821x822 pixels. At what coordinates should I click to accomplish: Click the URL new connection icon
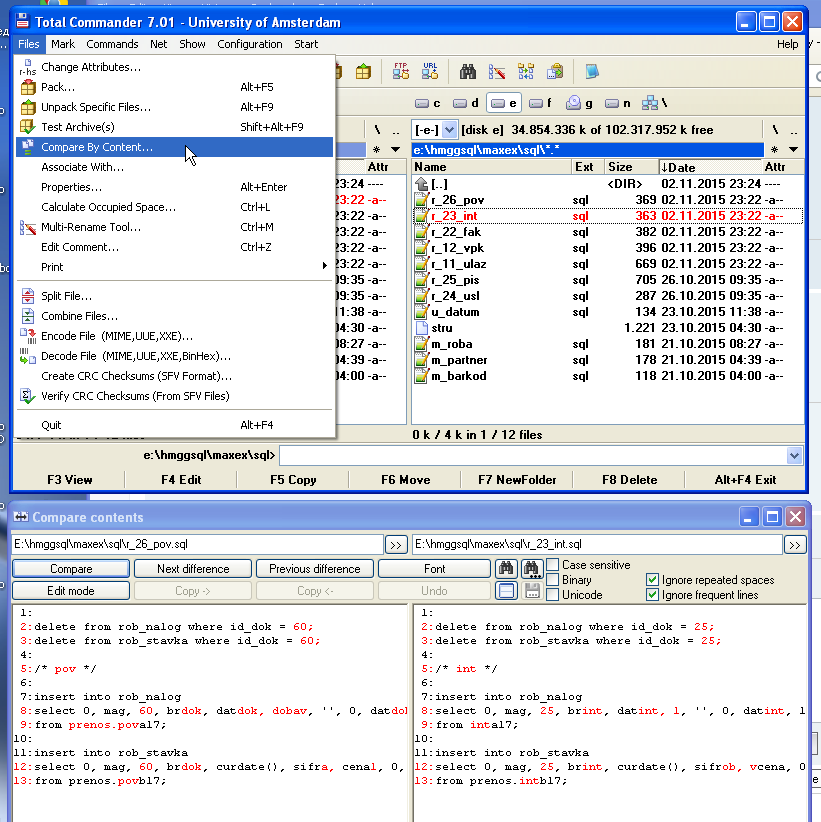click(430, 71)
